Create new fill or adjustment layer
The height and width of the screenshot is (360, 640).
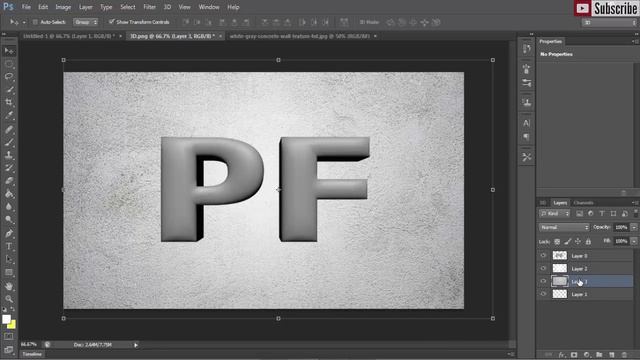[587, 355]
